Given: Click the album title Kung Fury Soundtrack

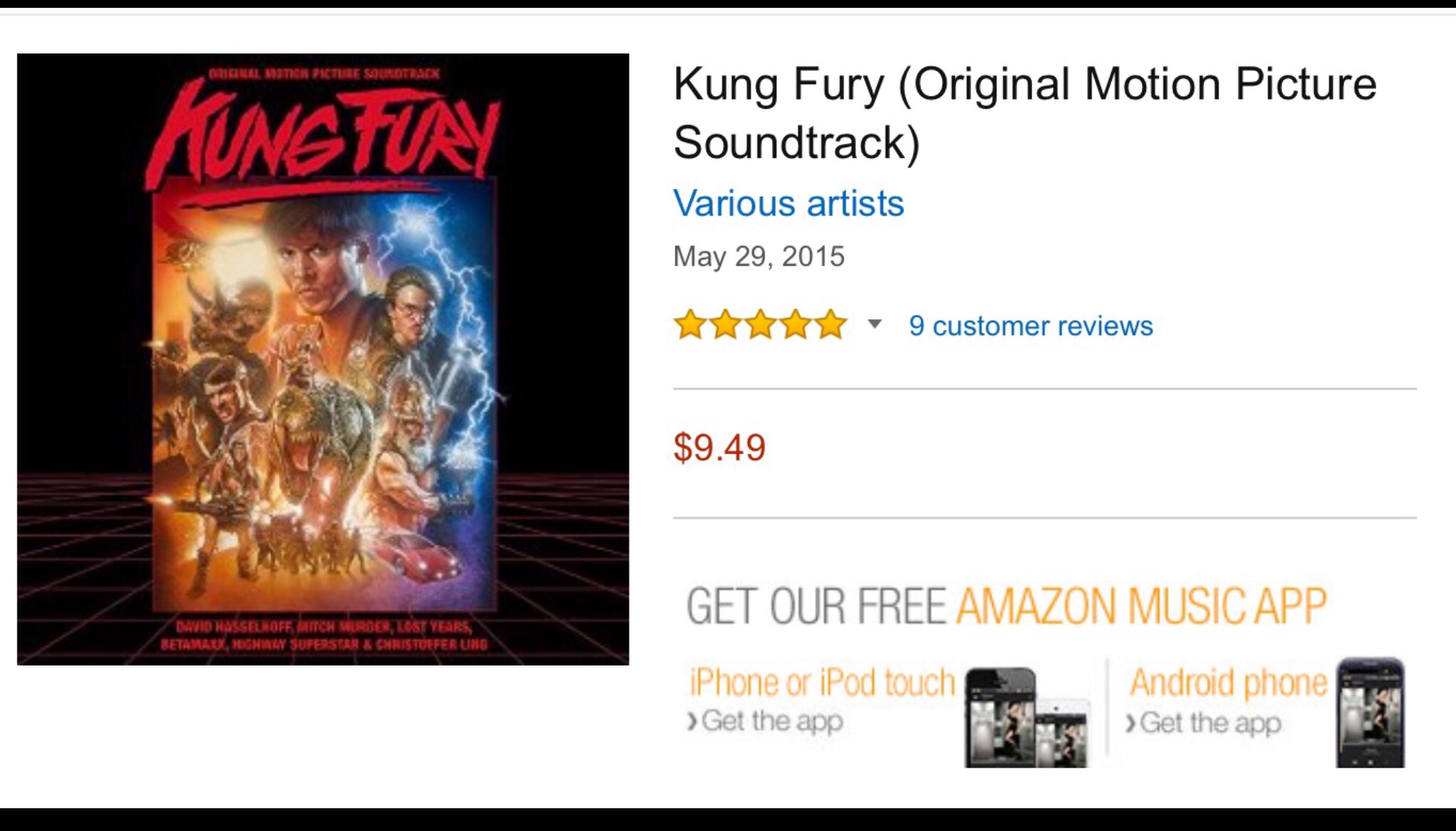Looking at the screenshot, I should click(1024, 113).
